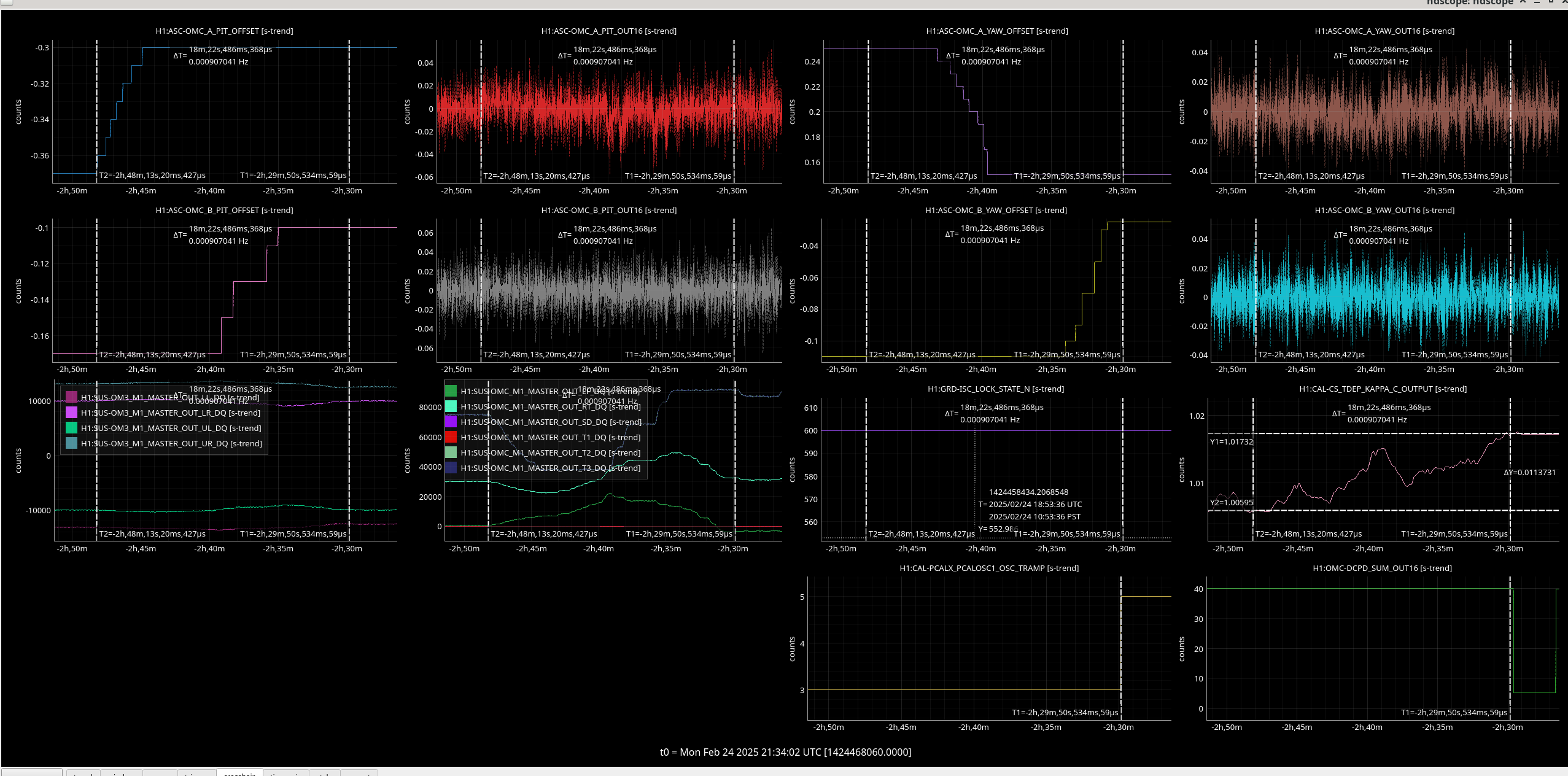This screenshot has height=776, width=1568.
Task: Click the 600 y-axis tick in LOCK_STATE_N plot
Action: point(810,430)
